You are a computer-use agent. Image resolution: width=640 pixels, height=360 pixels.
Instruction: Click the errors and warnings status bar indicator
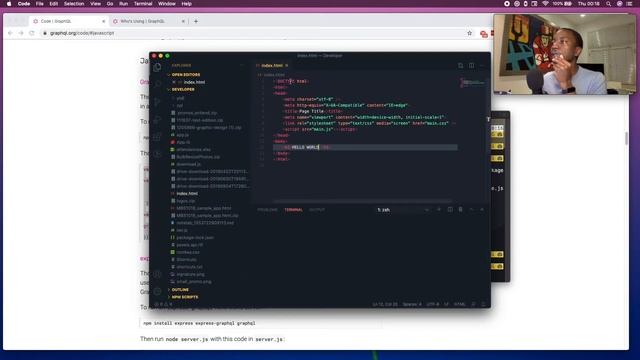click(163, 304)
